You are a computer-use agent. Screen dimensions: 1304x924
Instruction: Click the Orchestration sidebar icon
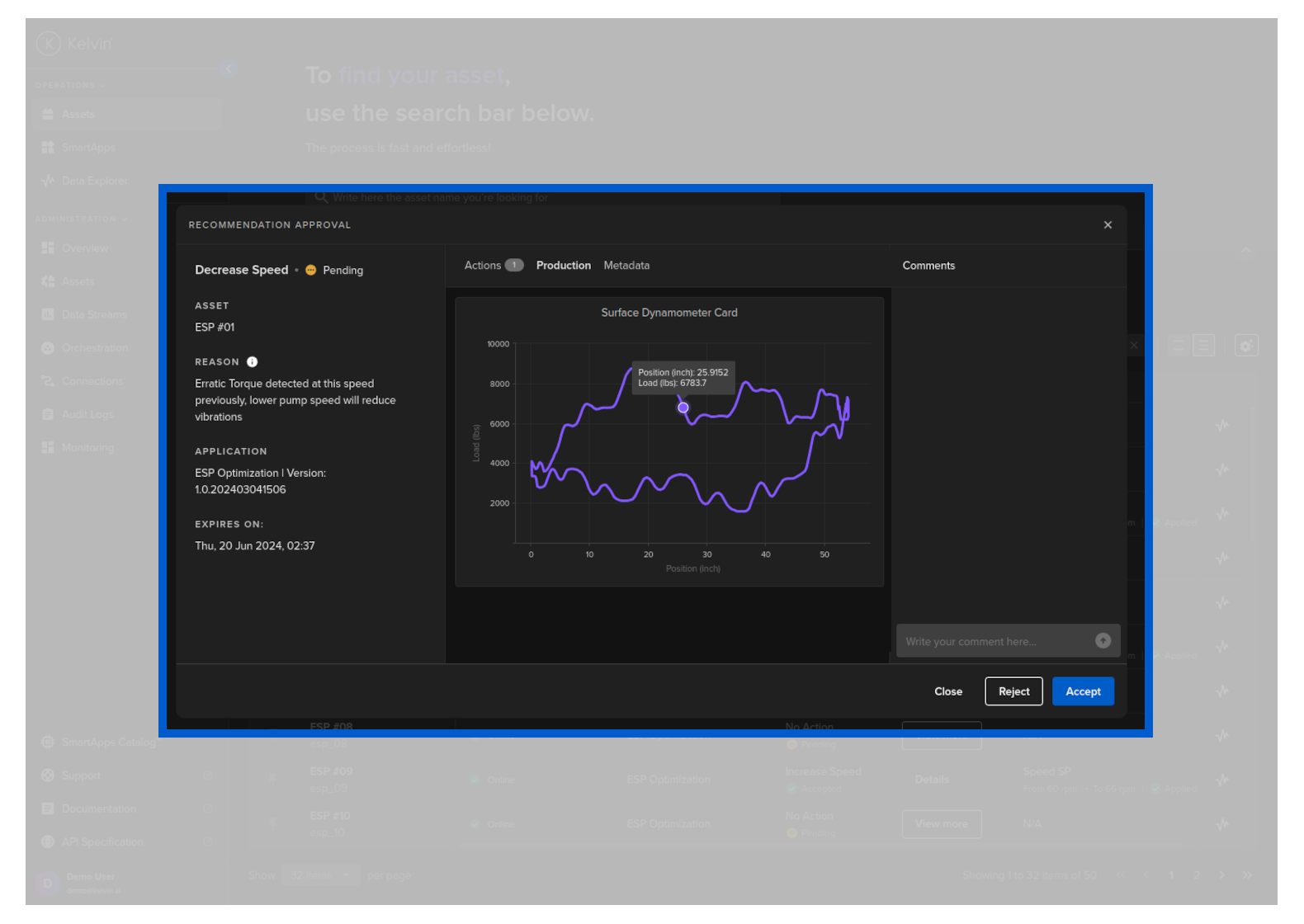point(48,348)
